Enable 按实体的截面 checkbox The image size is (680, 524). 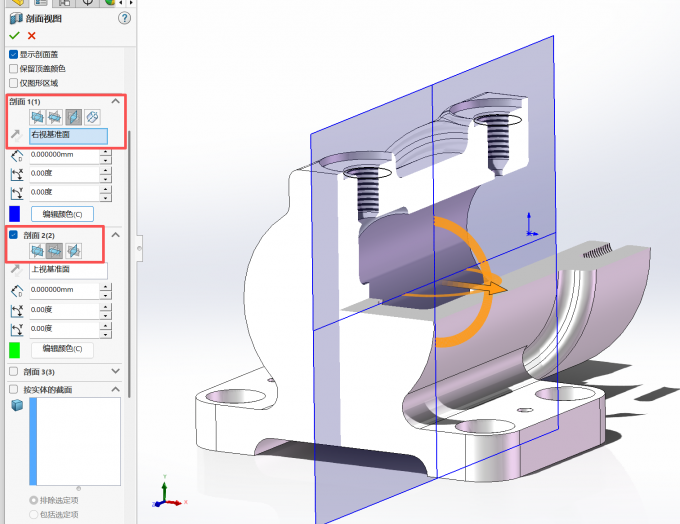(x=13, y=389)
